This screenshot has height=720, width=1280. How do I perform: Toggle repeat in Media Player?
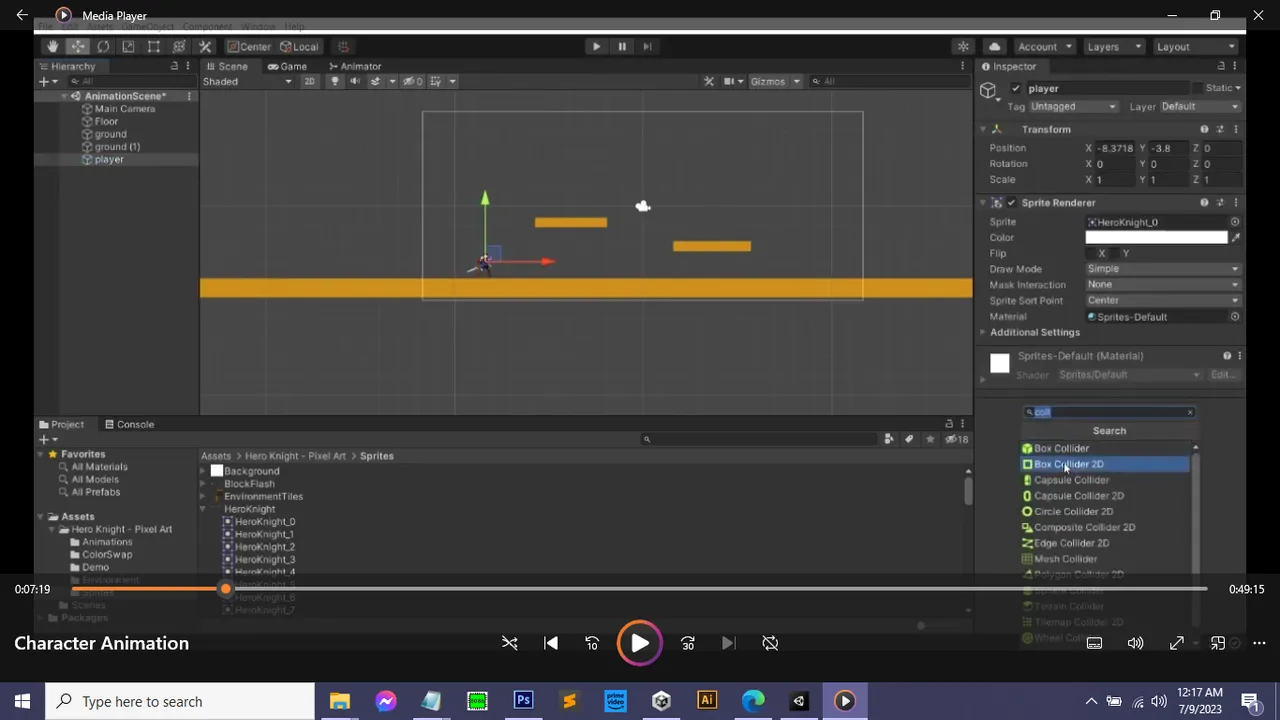(770, 643)
